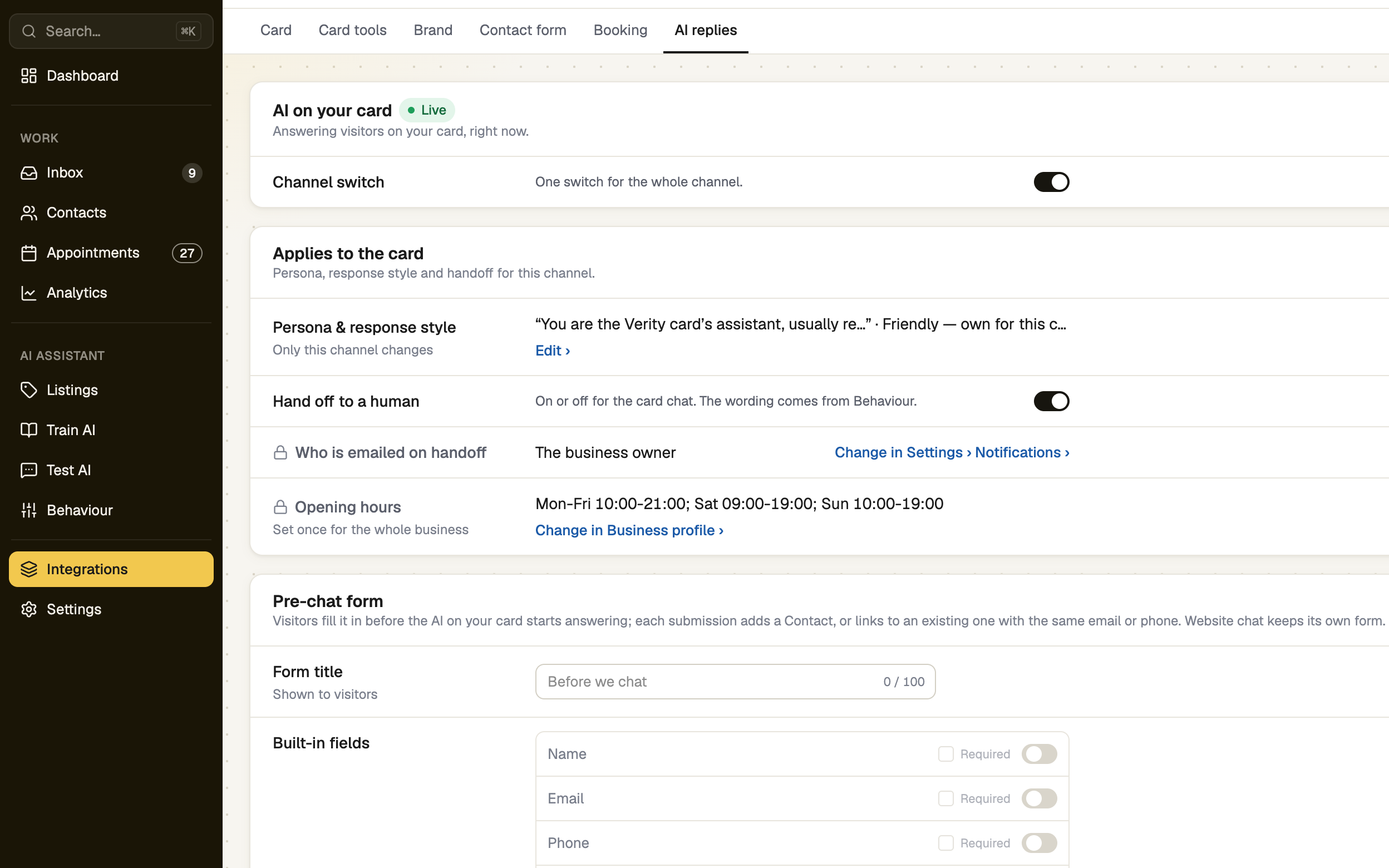The image size is (1389, 868).
Task: Click lock icon beside Opening hours
Action: click(280, 507)
